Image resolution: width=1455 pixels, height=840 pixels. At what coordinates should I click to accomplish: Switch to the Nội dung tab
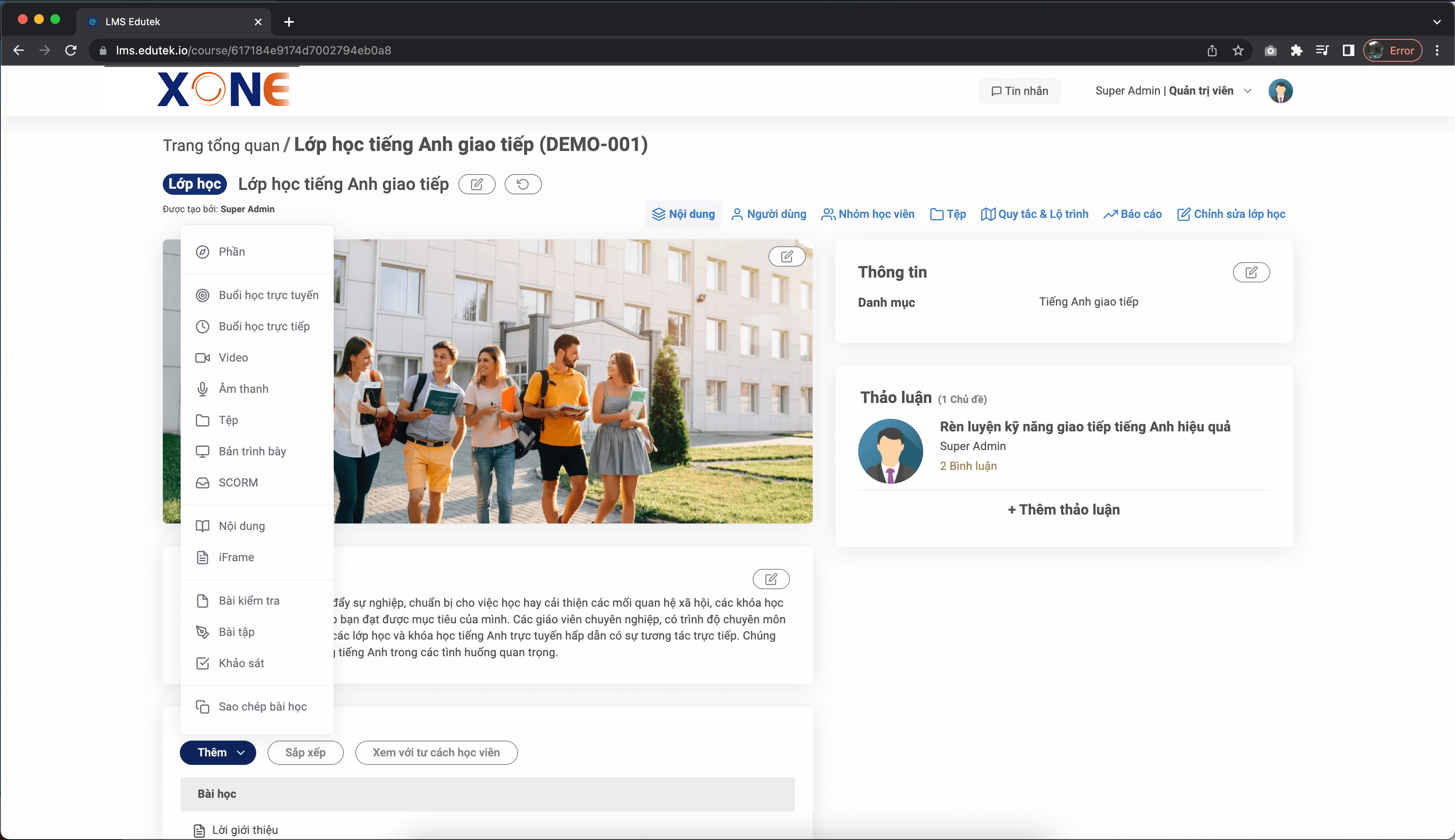pyautogui.click(x=683, y=214)
